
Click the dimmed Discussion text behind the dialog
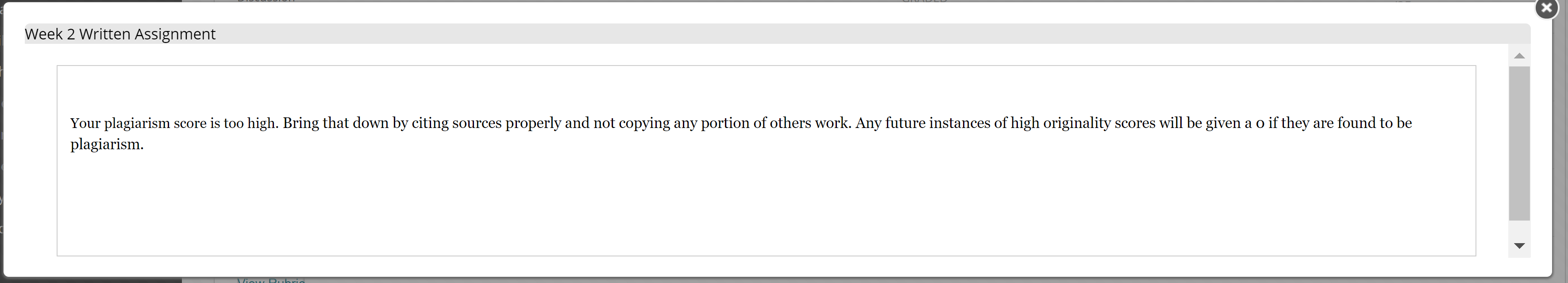coord(266,1)
